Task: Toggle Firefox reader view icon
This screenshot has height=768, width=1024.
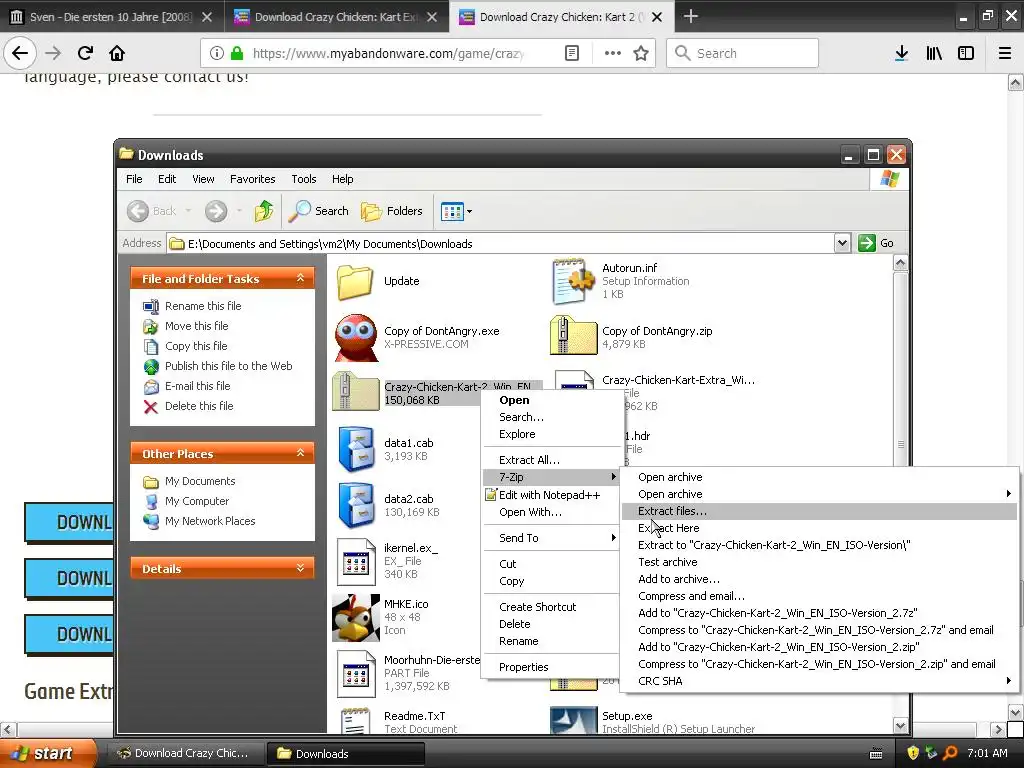Action: (571, 53)
